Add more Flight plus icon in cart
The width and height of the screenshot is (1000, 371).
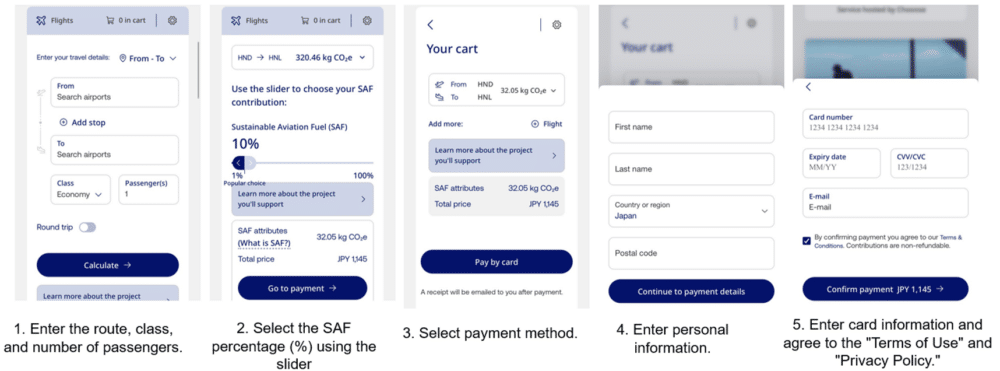coord(534,124)
